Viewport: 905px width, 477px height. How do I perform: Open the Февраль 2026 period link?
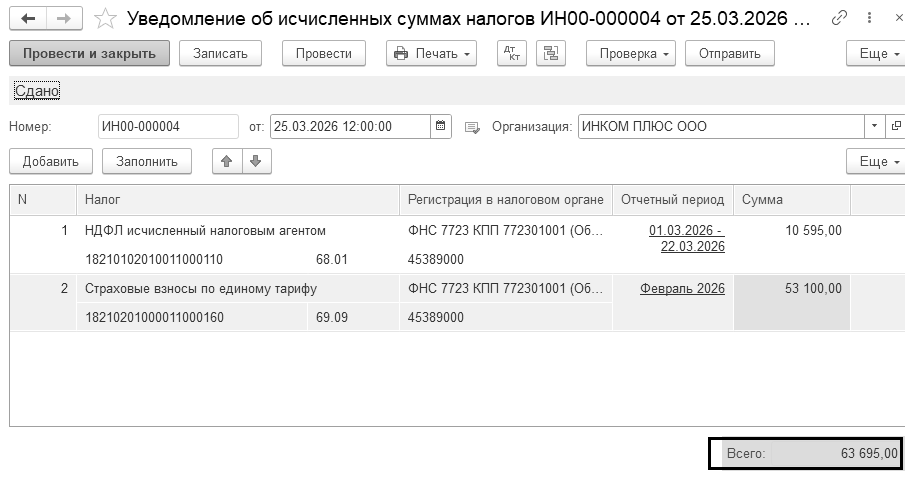point(682,289)
